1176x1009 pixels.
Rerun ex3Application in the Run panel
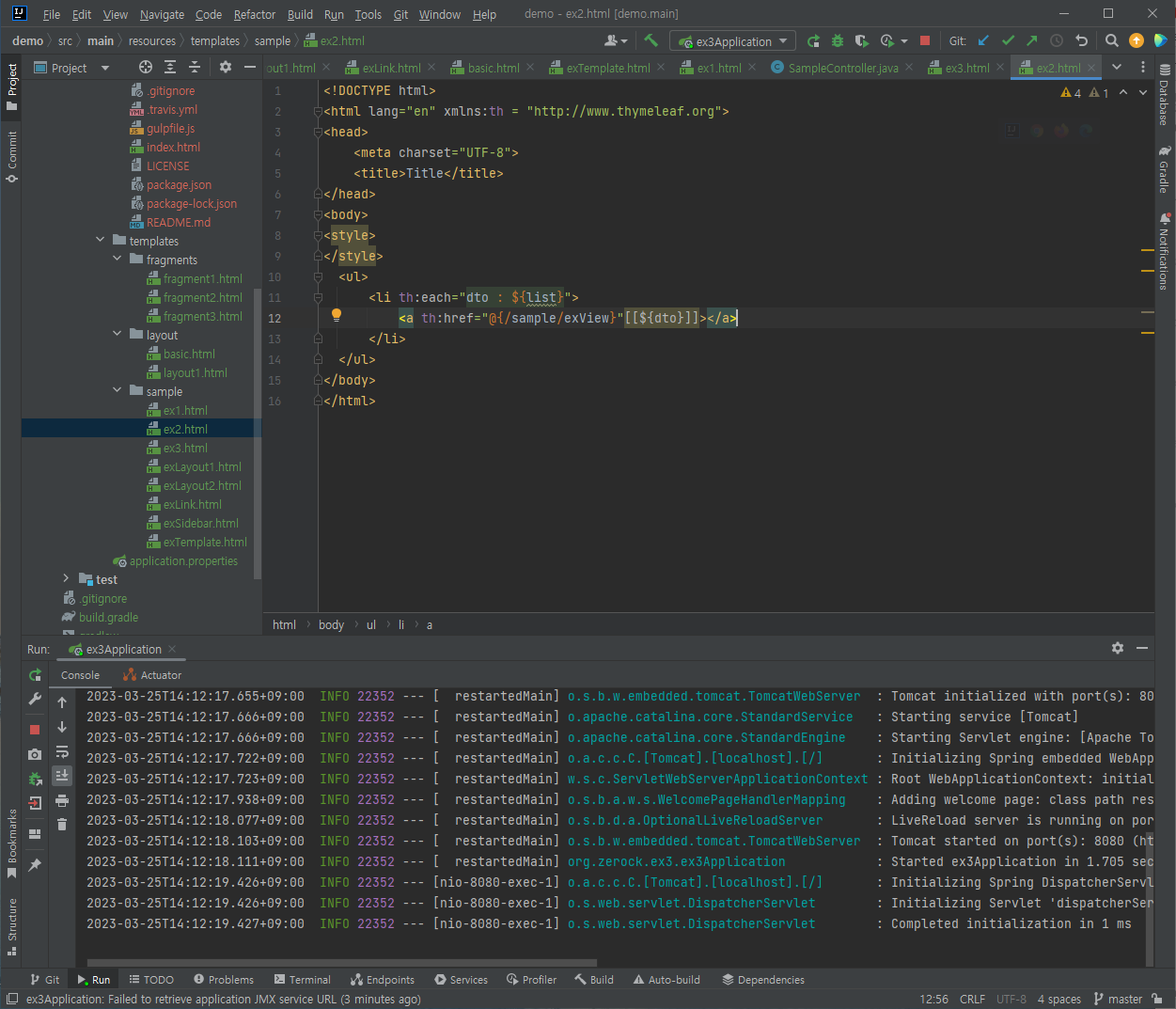pyautogui.click(x=35, y=675)
